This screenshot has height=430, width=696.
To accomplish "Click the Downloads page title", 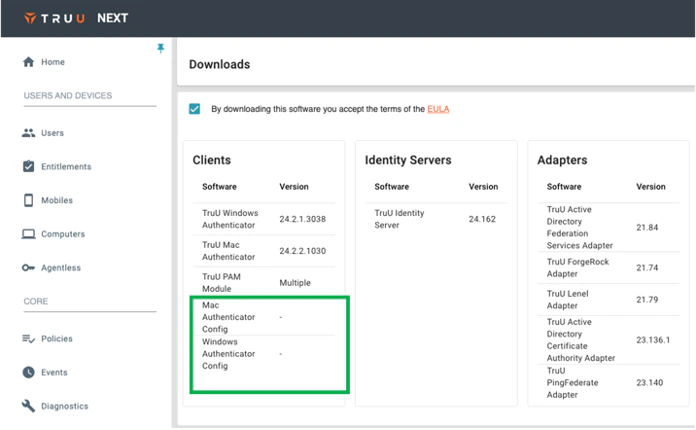I will (220, 64).
